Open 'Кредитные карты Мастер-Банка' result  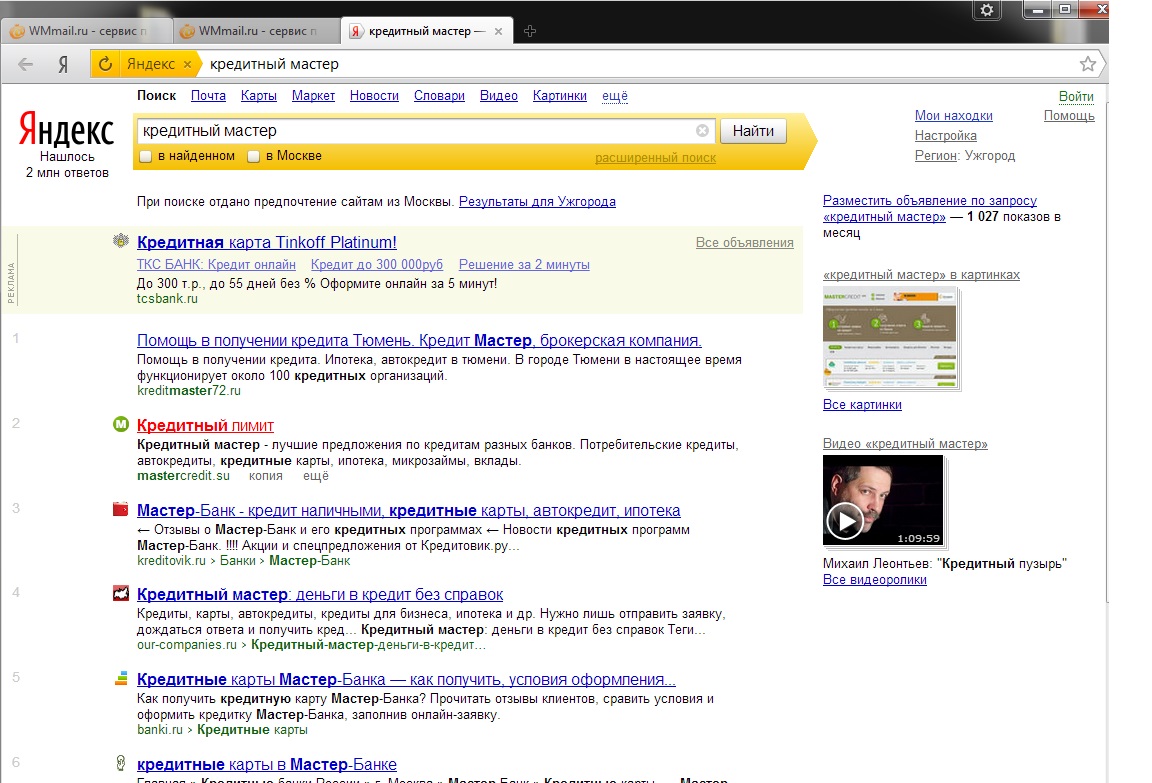click(406, 679)
